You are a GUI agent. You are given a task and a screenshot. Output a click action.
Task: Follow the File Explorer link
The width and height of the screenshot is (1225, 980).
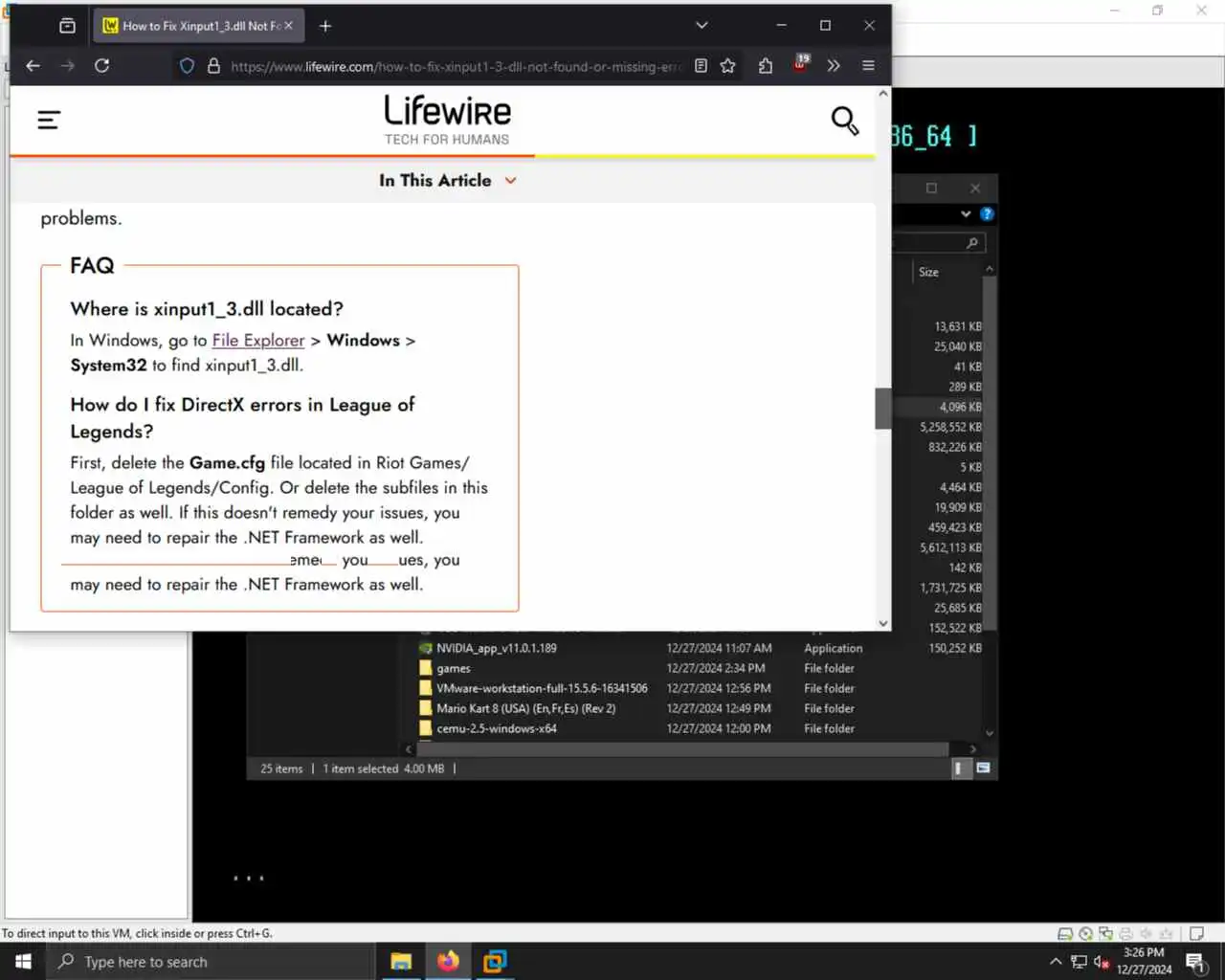tap(258, 340)
